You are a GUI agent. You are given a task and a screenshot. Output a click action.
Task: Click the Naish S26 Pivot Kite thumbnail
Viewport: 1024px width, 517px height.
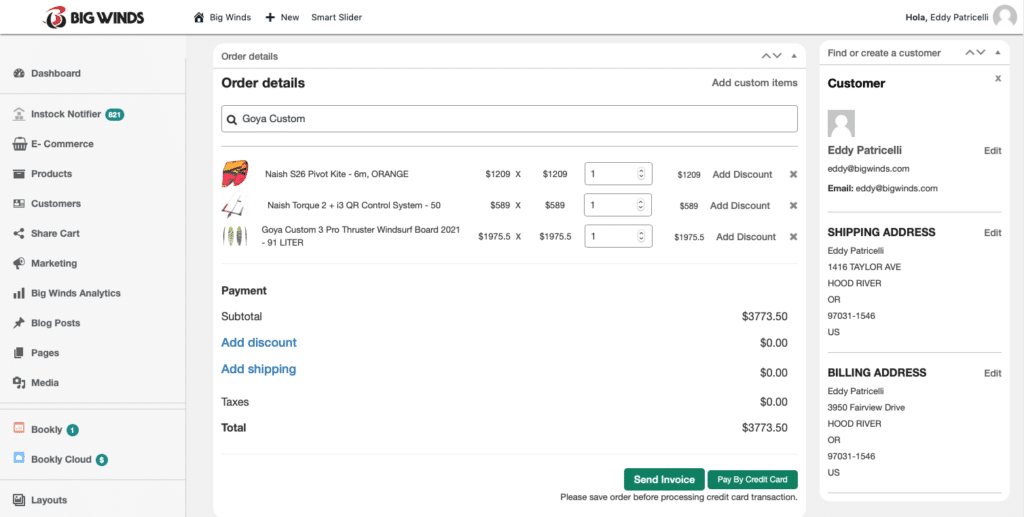coord(234,175)
